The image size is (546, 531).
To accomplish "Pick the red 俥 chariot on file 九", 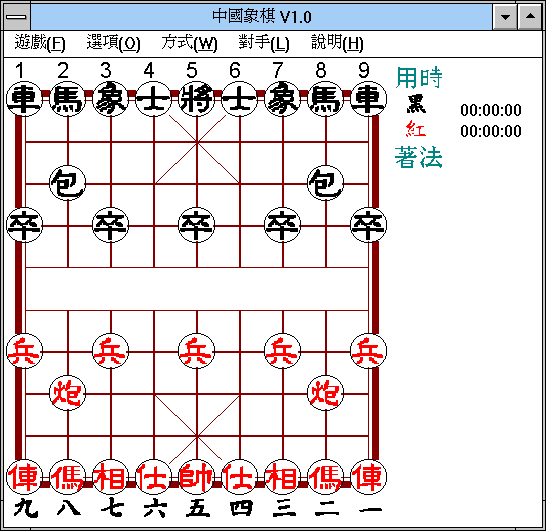I will pyautogui.click(x=24, y=477).
